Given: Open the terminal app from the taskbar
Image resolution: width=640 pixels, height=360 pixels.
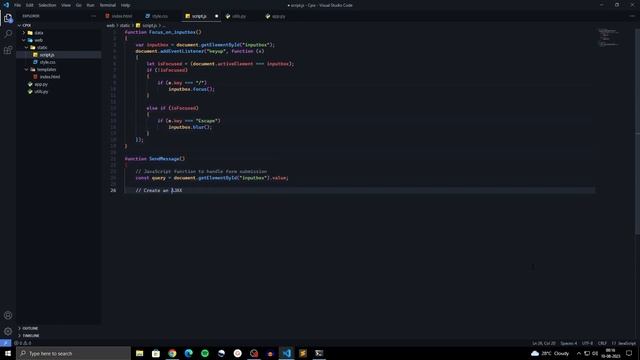Looking at the screenshot, I should (319, 353).
